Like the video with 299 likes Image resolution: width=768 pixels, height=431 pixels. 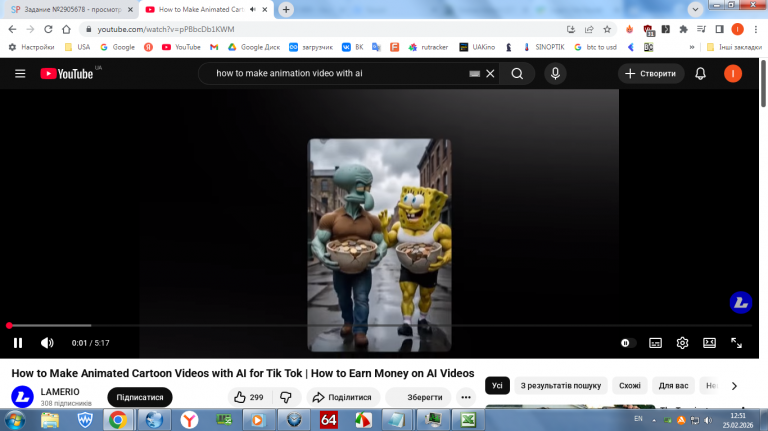pos(248,397)
